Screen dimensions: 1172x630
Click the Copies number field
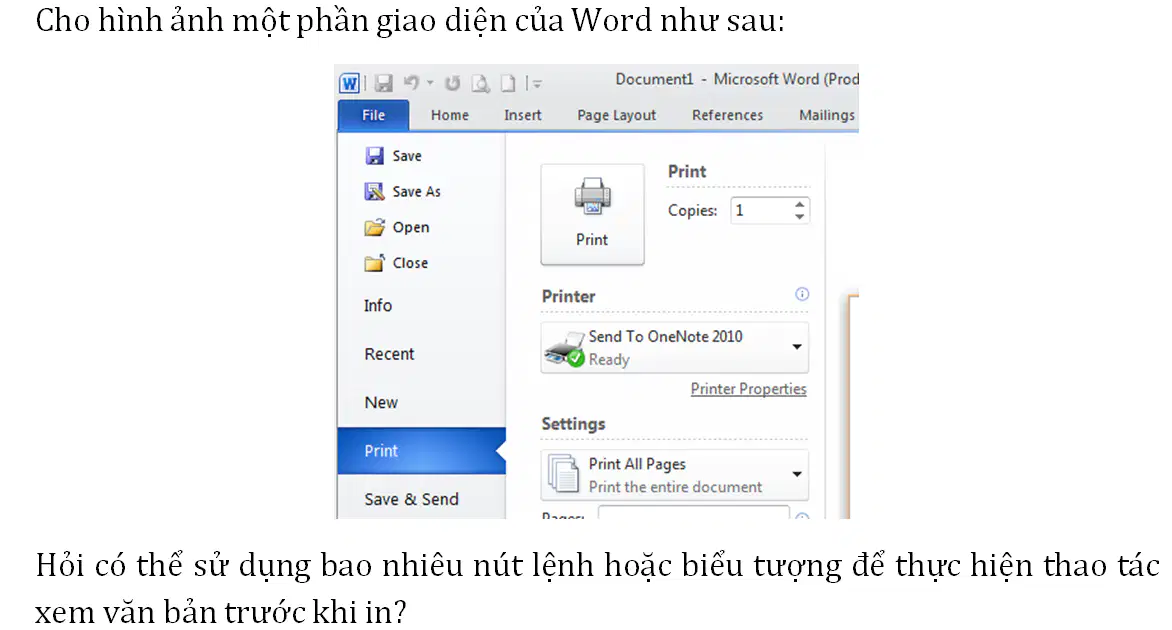(761, 210)
